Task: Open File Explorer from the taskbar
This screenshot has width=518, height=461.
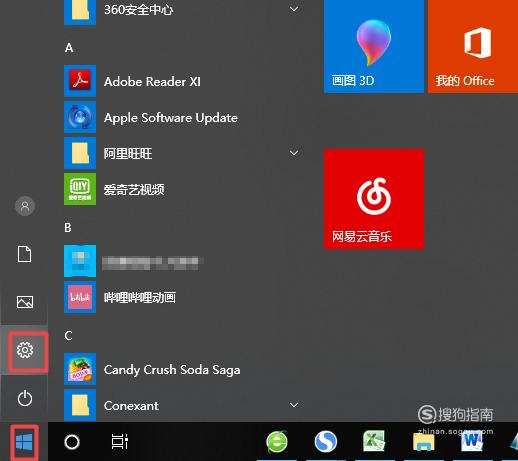Action: click(423, 442)
